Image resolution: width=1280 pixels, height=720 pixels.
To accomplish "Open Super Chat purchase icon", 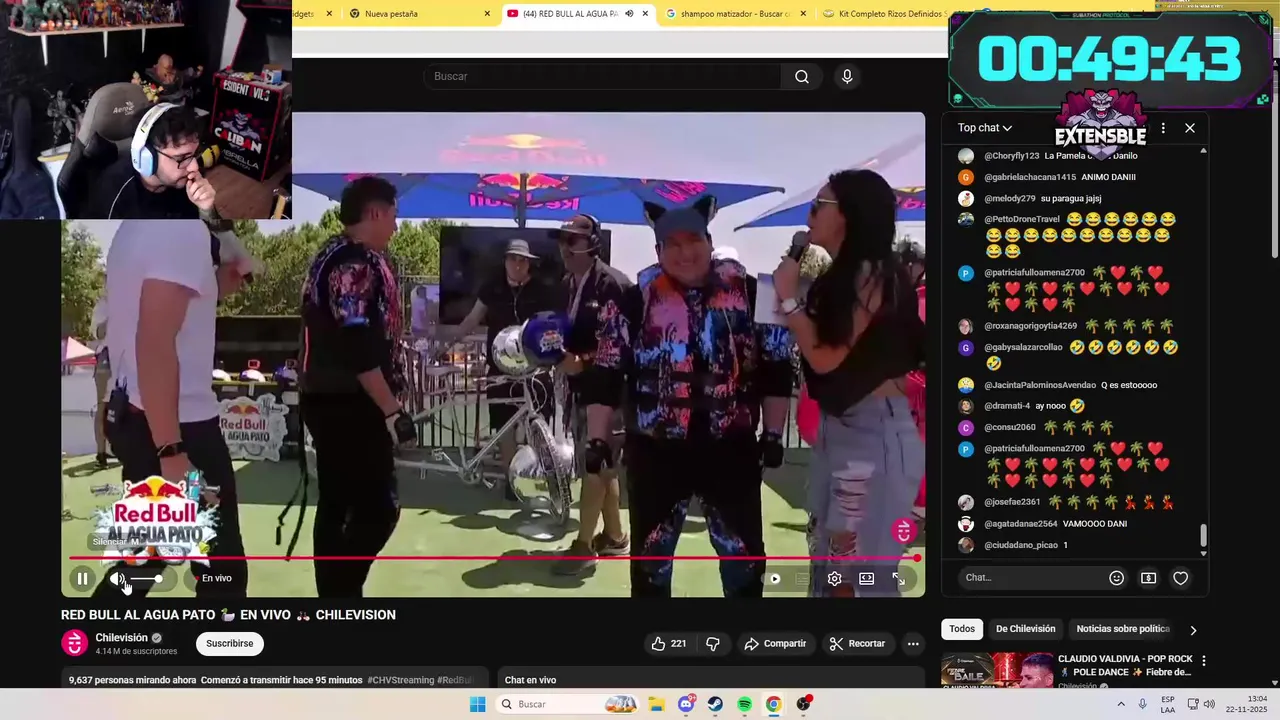I will point(1148,577).
